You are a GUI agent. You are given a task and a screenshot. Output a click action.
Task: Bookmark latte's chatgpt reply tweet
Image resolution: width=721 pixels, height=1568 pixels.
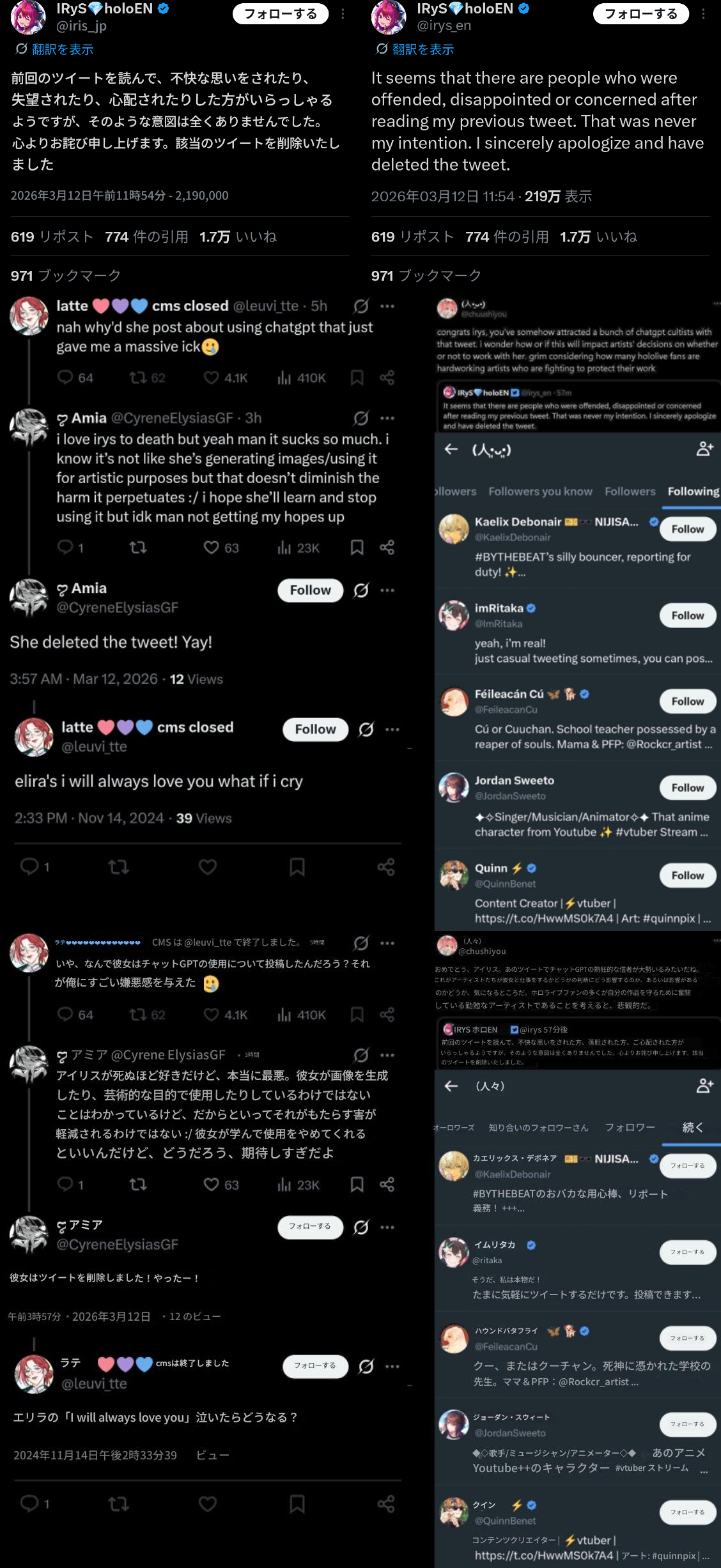tap(357, 378)
